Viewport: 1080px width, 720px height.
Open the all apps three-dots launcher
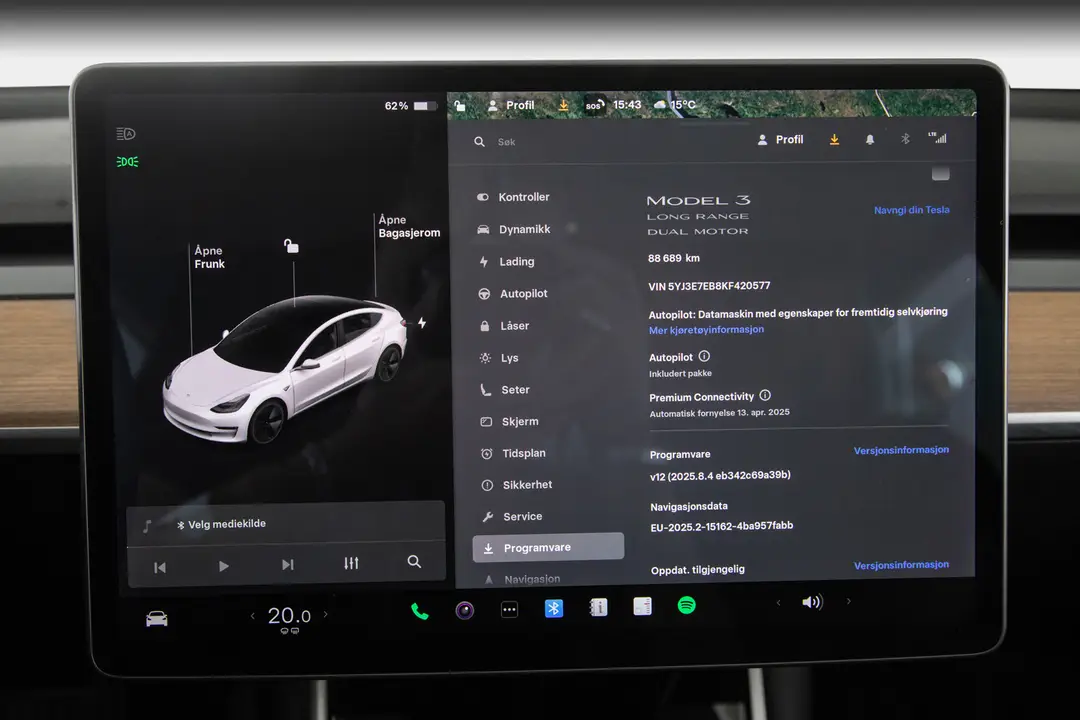click(509, 610)
